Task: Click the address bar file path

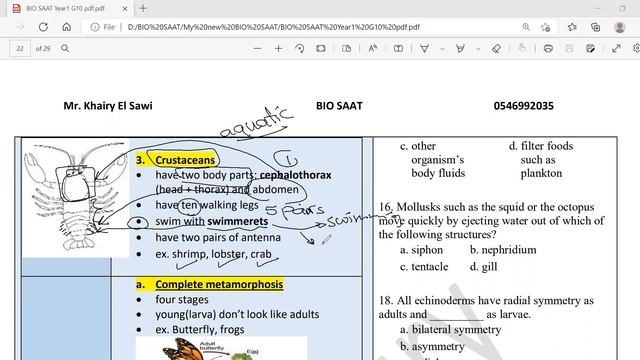Action: [273, 27]
